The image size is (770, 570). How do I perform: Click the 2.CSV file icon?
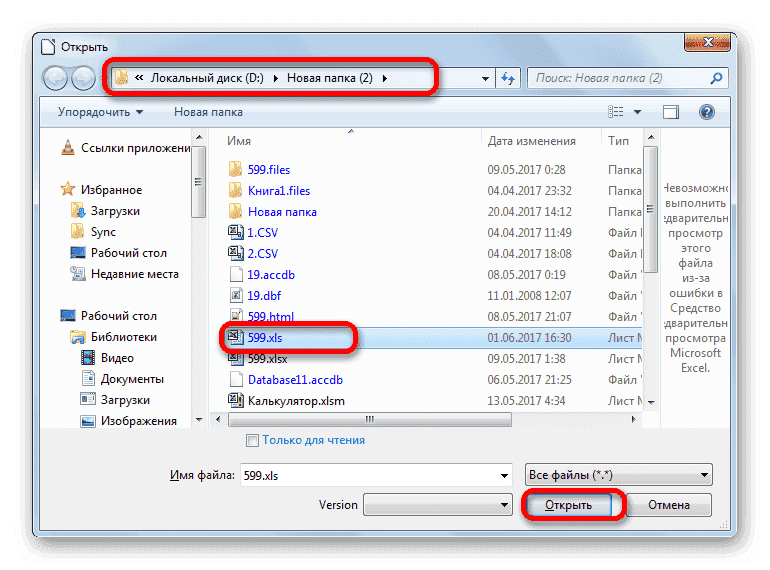point(236,253)
